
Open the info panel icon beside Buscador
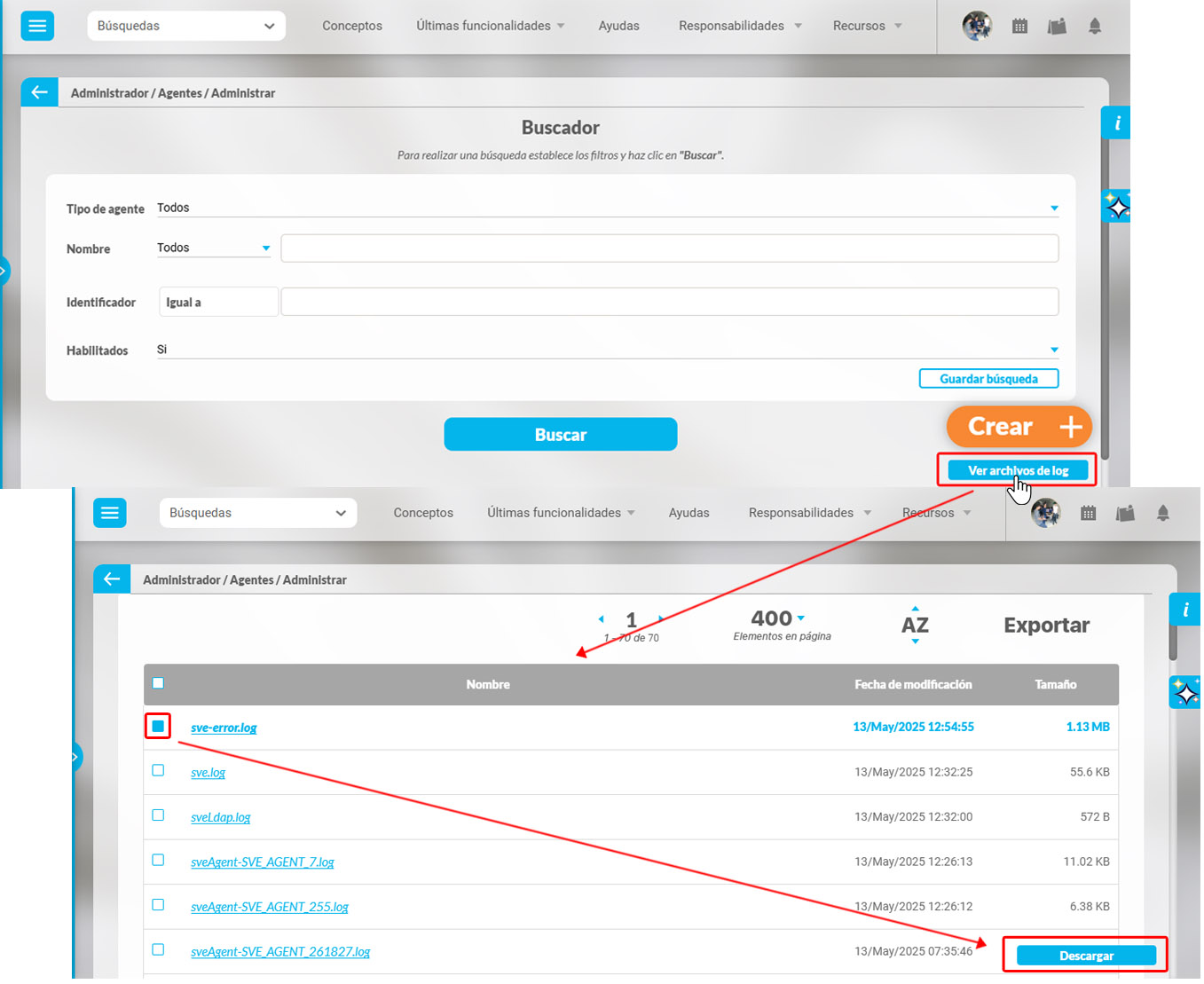click(1116, 123)
